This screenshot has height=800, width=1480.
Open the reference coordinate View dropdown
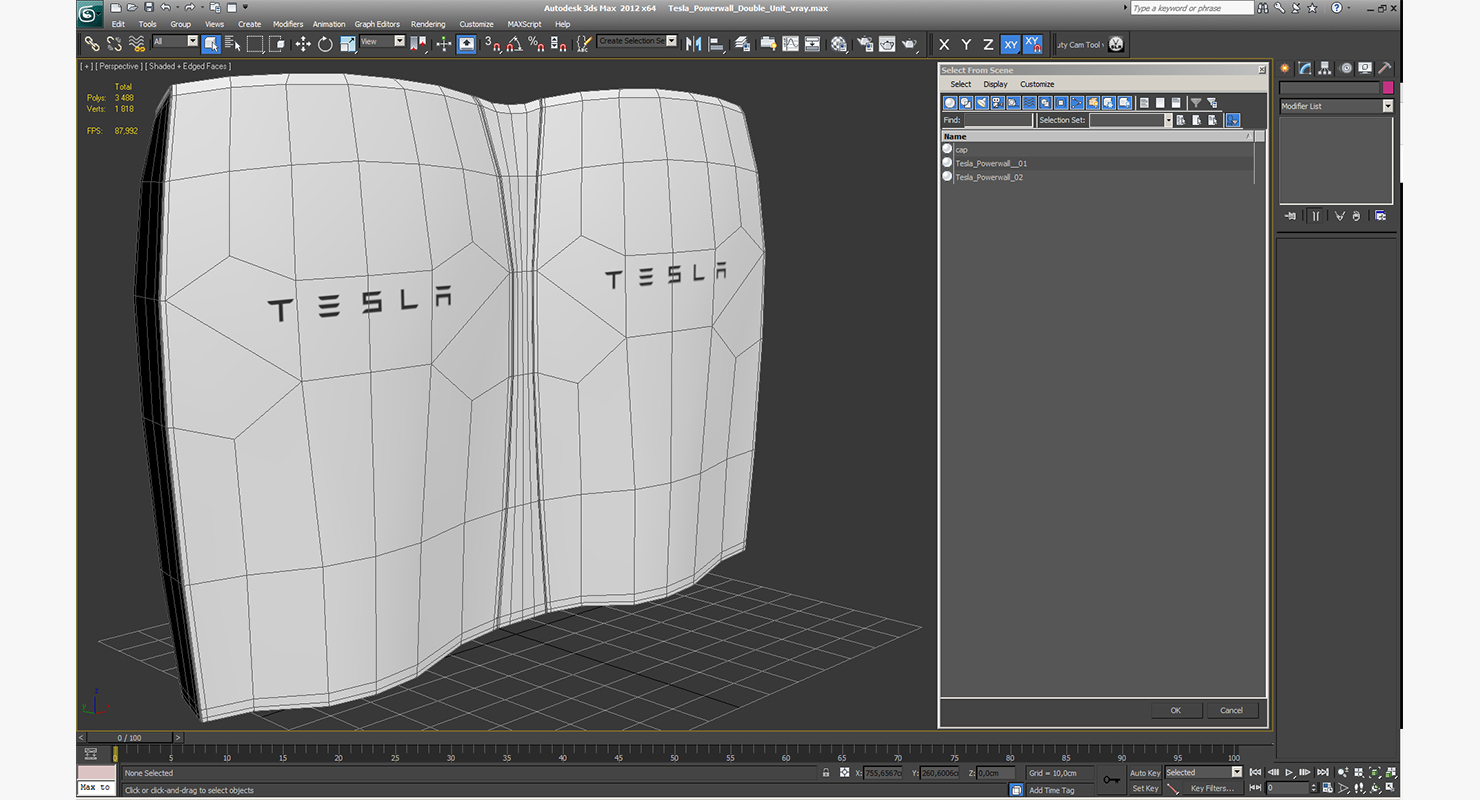point(382,42)
